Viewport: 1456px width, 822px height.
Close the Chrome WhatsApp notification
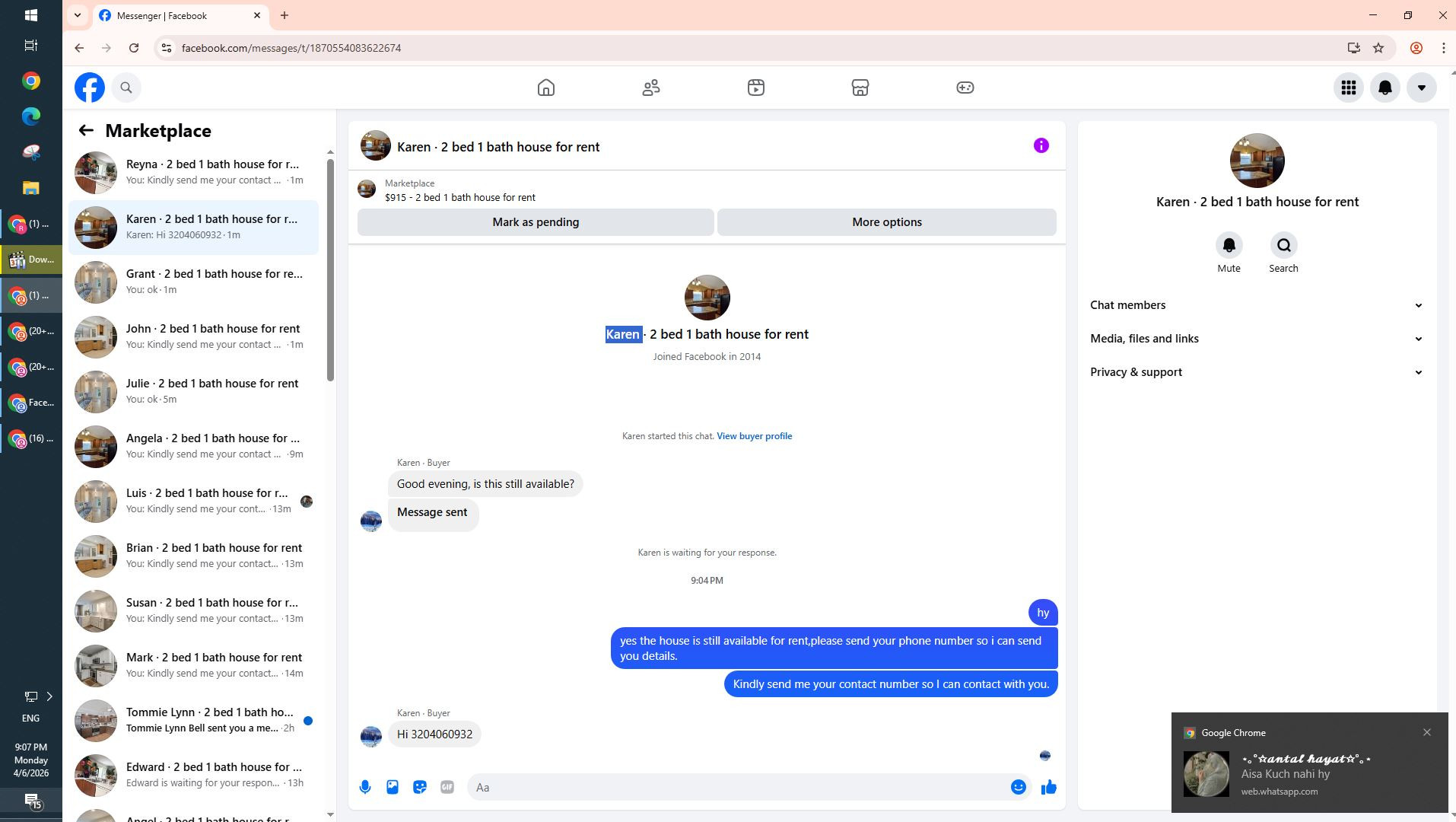tap(1427, 732)
